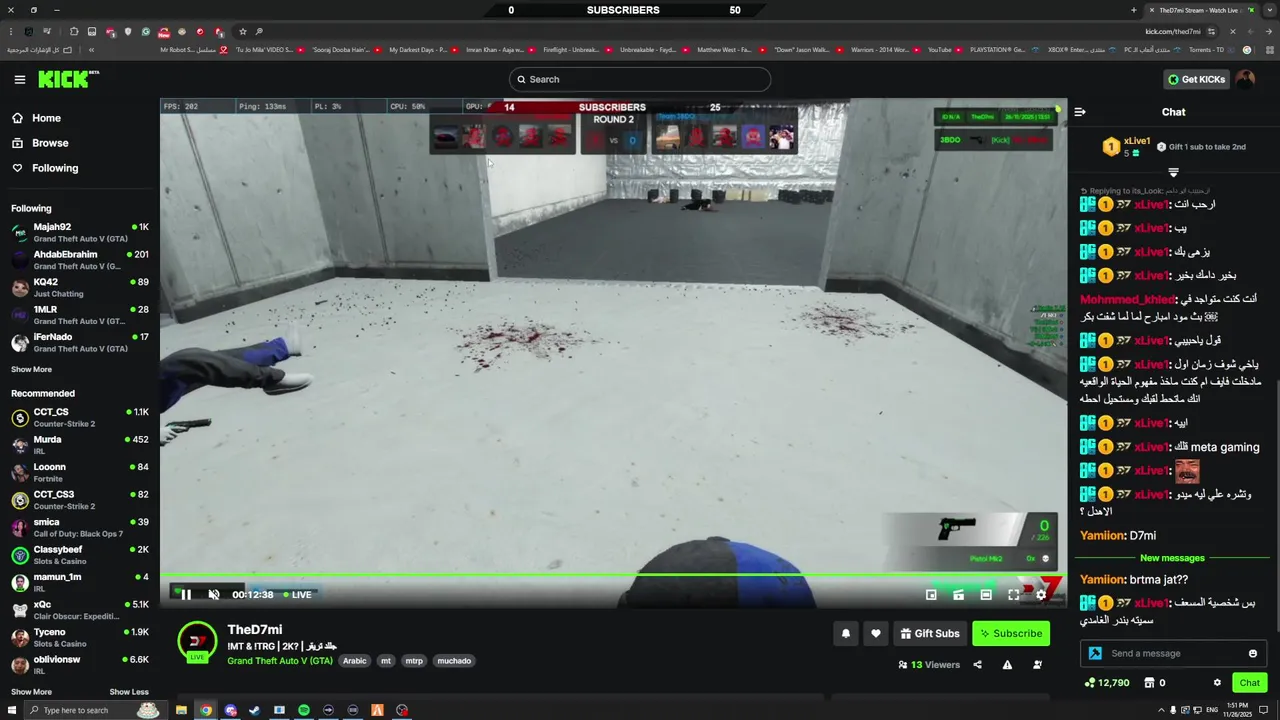The image size is (1280, 720).
Task: Open video player settings gear
Action: (1041, 594)
